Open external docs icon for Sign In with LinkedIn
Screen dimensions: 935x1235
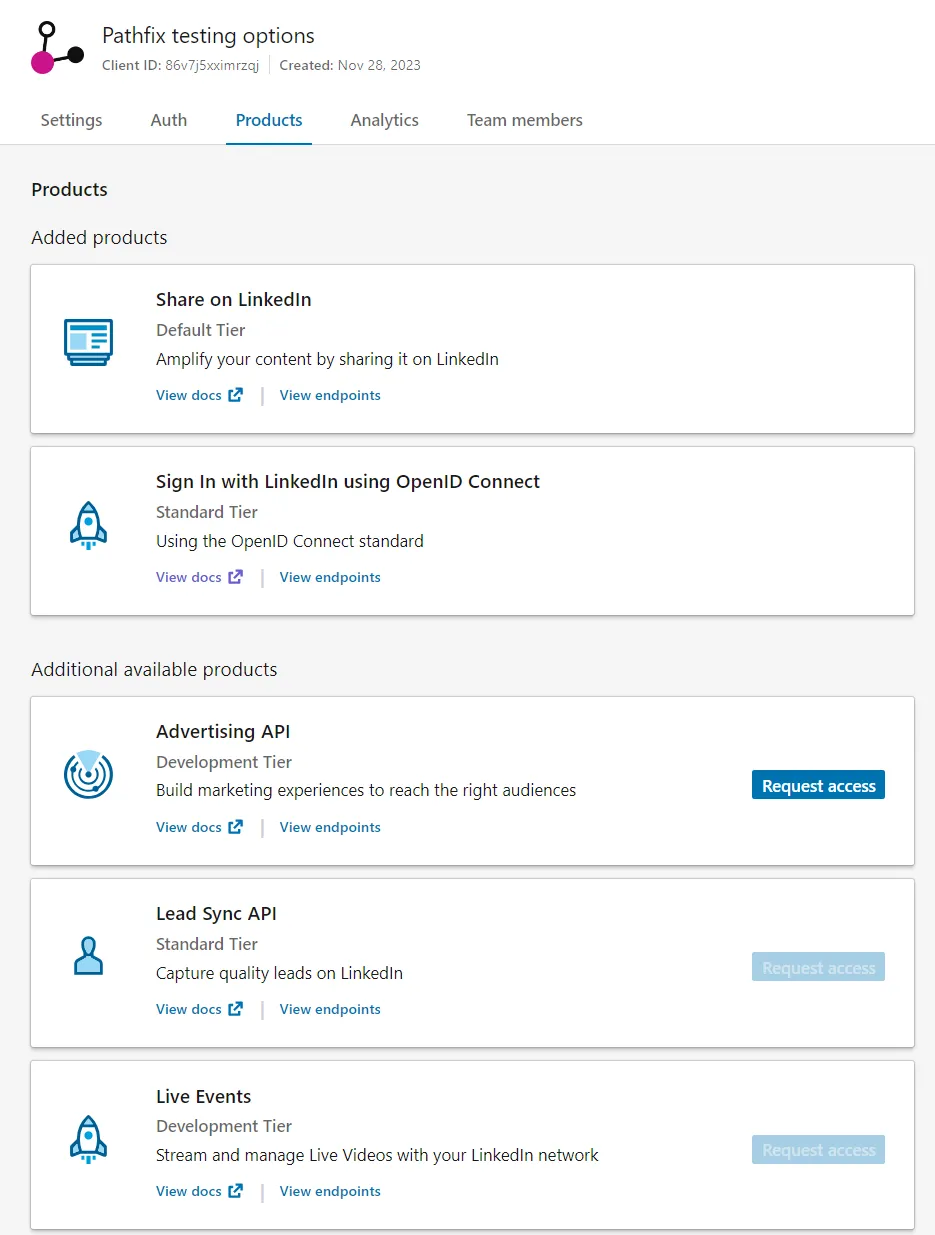pyautogui.click(x=235, y=577)
